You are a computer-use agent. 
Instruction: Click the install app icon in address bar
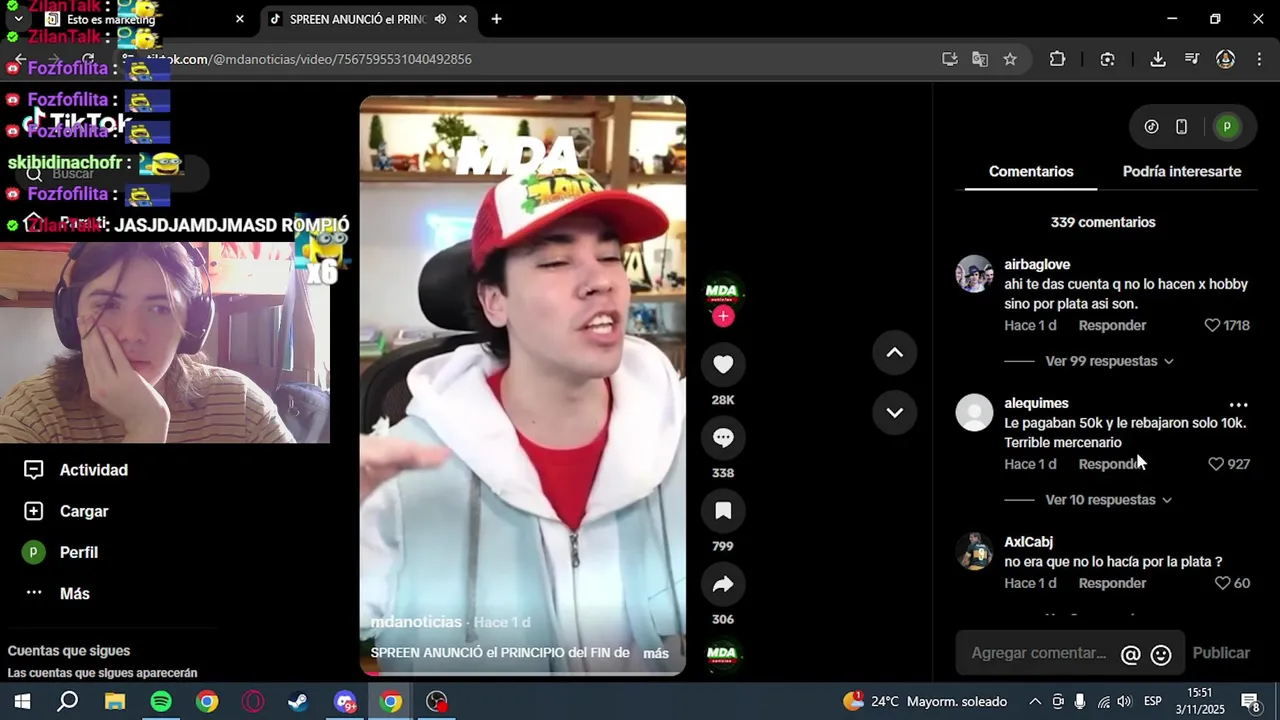(x=950, y=59)
